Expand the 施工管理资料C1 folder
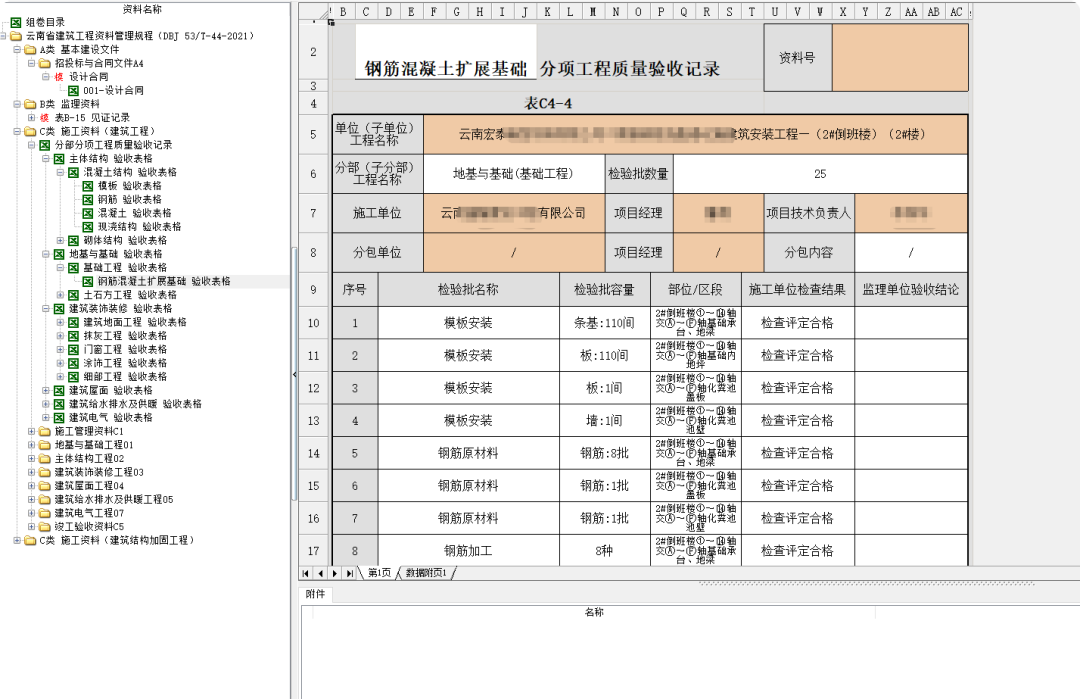This screenshot has height=699, width=1080. pos(32,431)
